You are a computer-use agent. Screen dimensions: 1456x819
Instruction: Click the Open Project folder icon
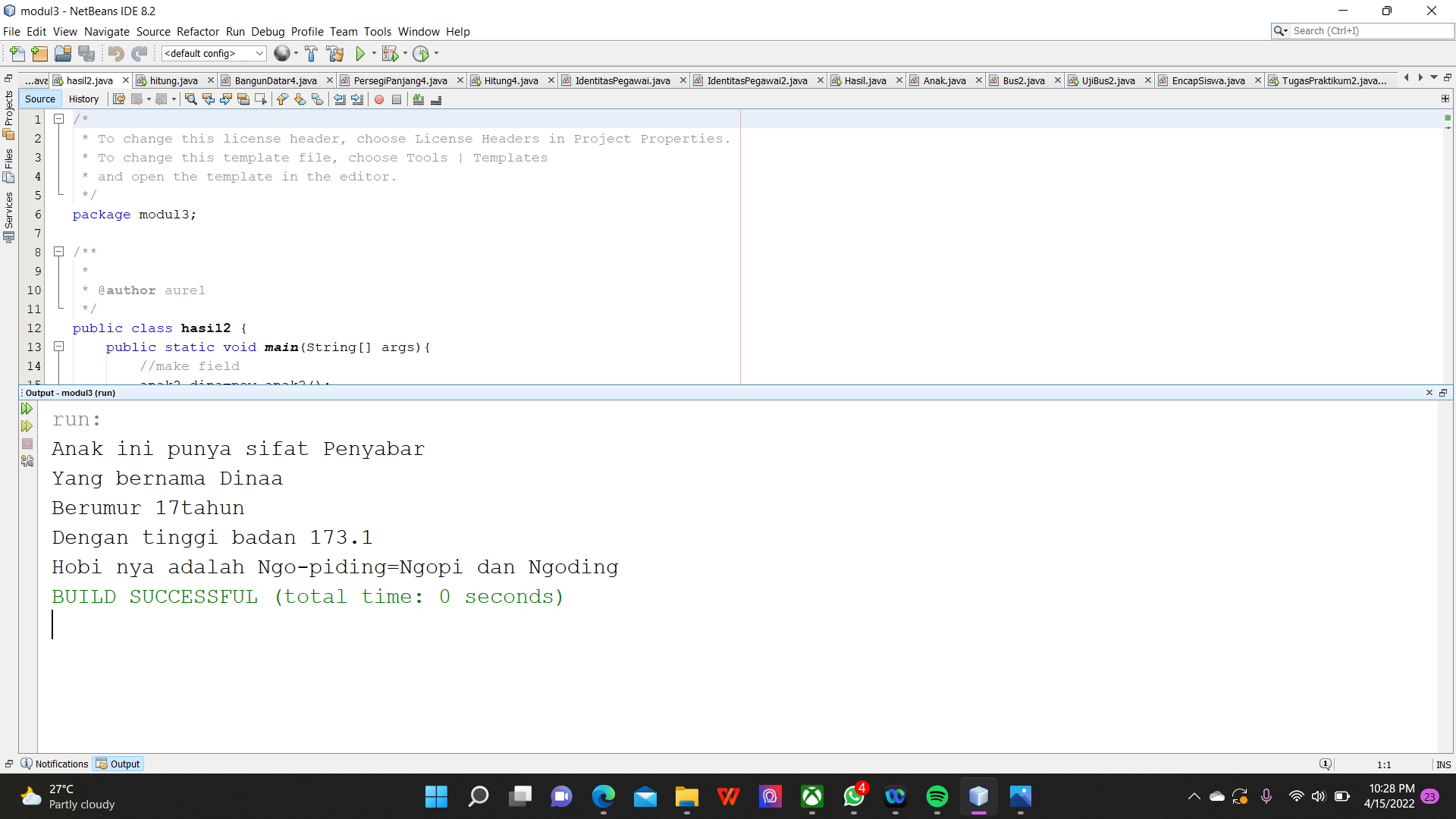coord(63,53)
